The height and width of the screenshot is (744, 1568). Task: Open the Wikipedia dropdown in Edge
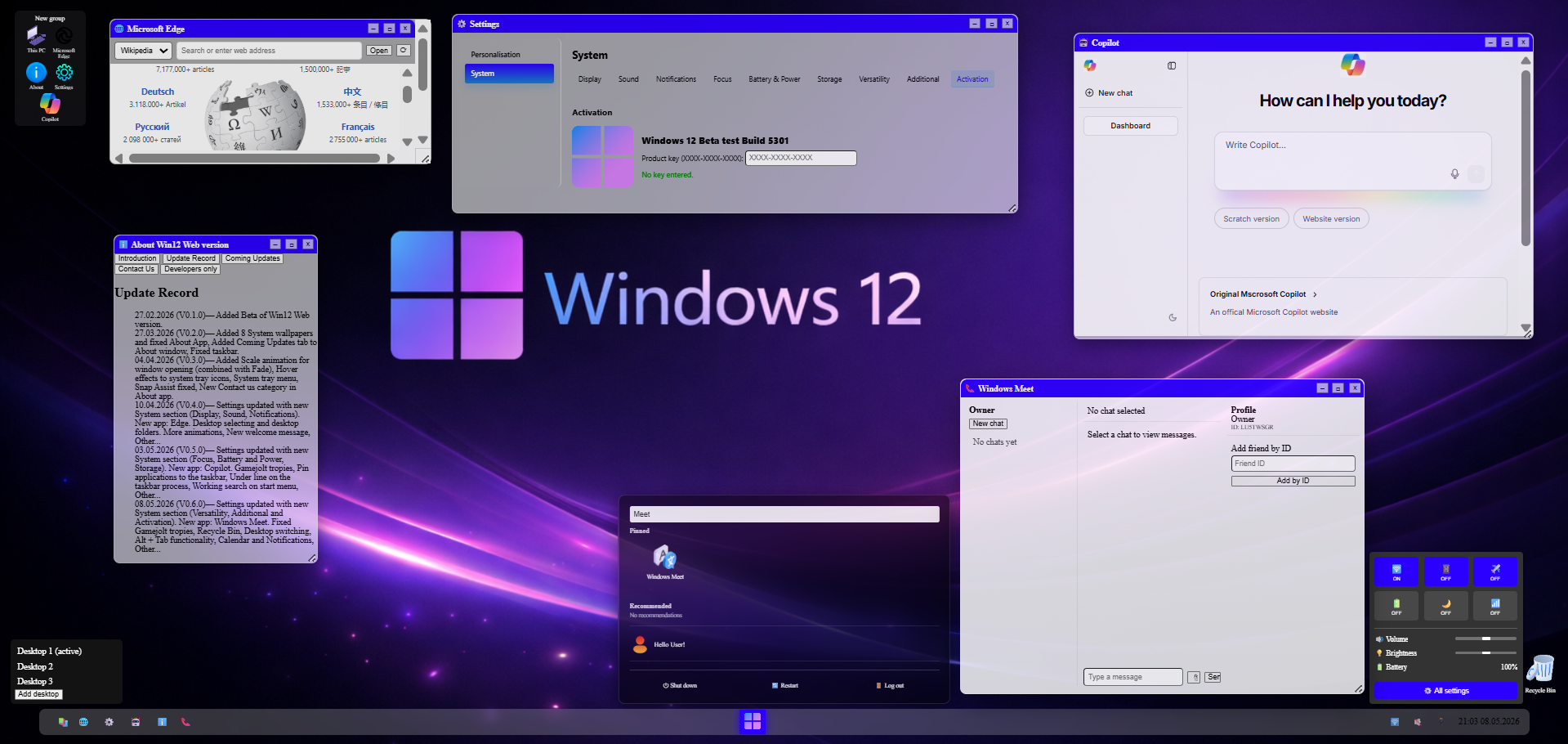tap(143, 50)
